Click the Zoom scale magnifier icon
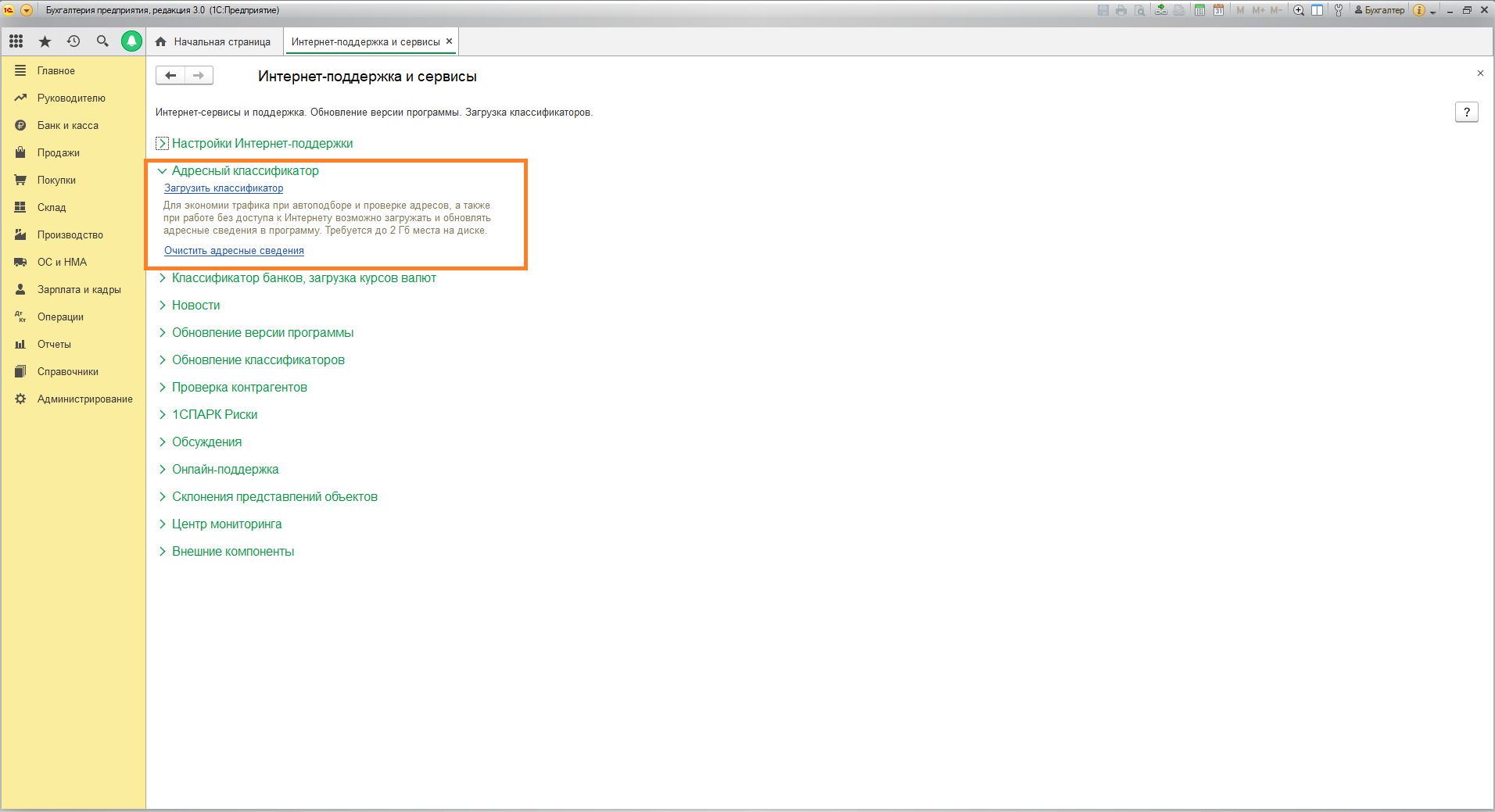 [1299, 10]
